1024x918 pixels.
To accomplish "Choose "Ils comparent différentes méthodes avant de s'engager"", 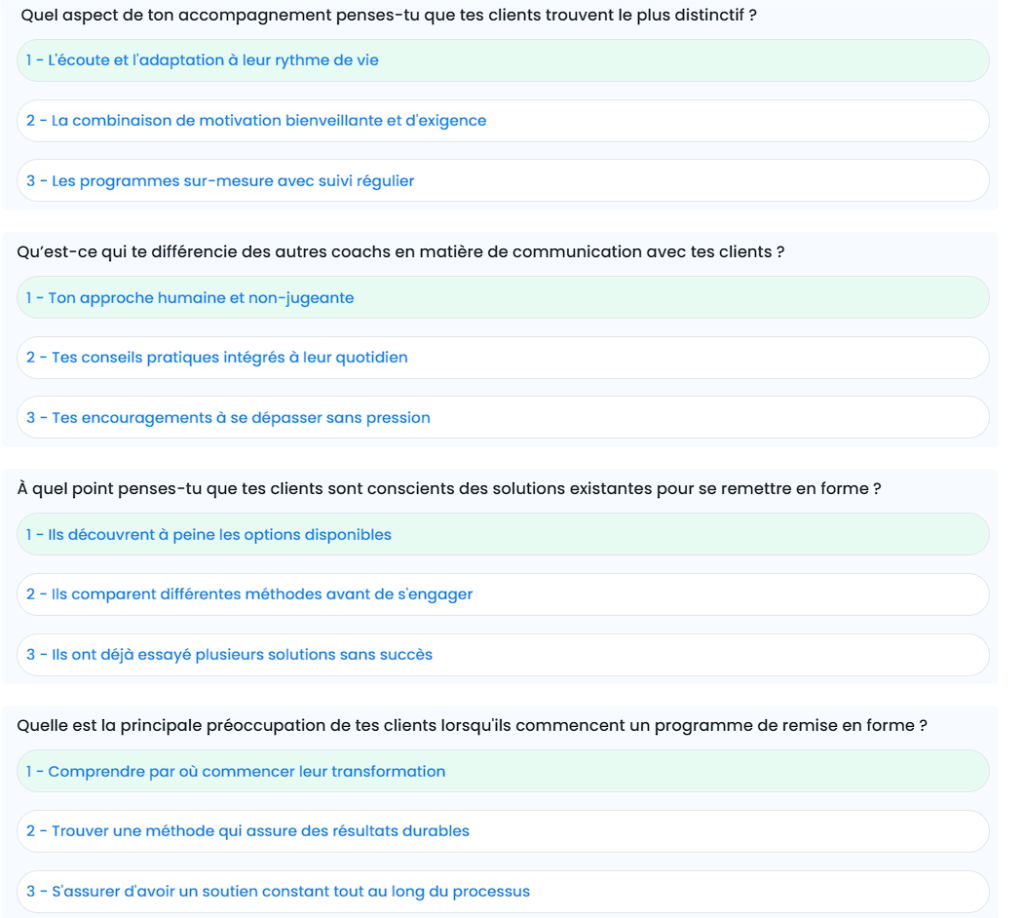I will point(503,595).
